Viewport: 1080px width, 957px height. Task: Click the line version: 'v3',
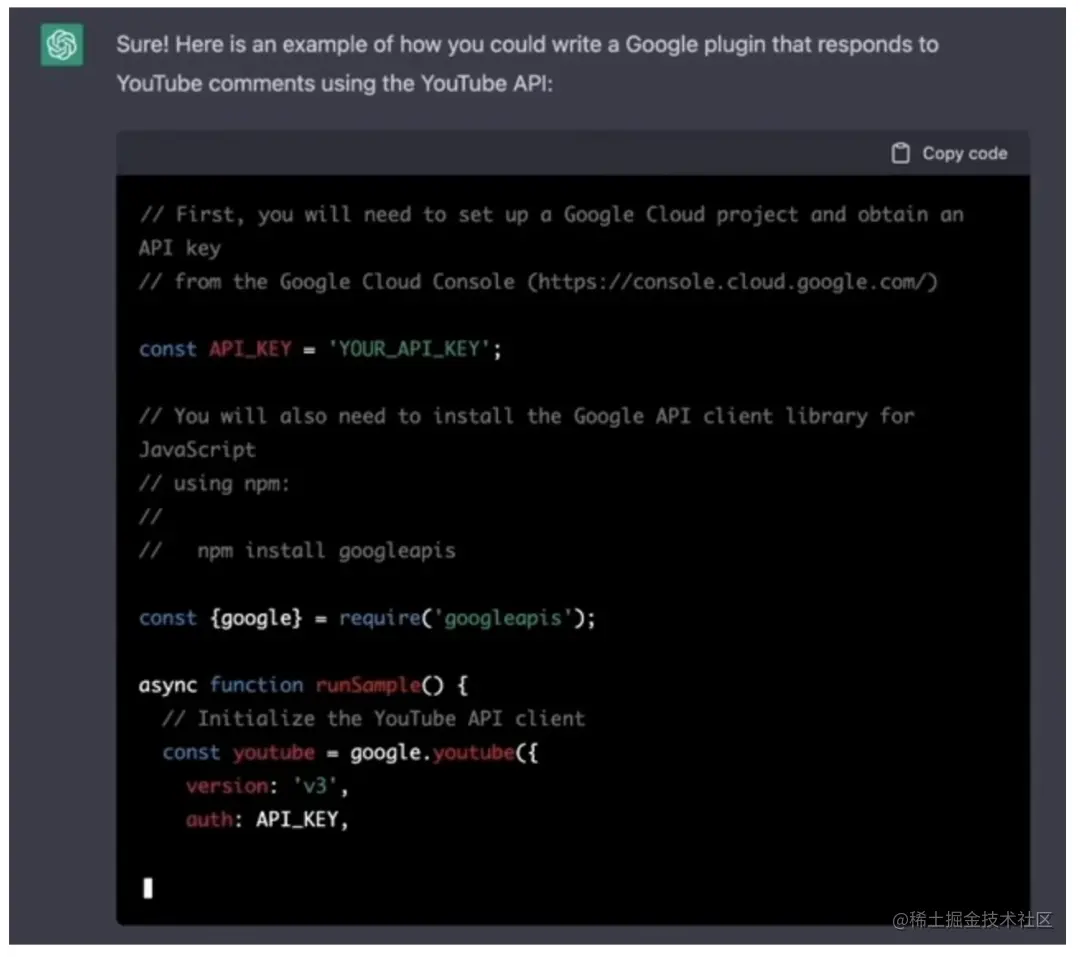coord(267,786)
